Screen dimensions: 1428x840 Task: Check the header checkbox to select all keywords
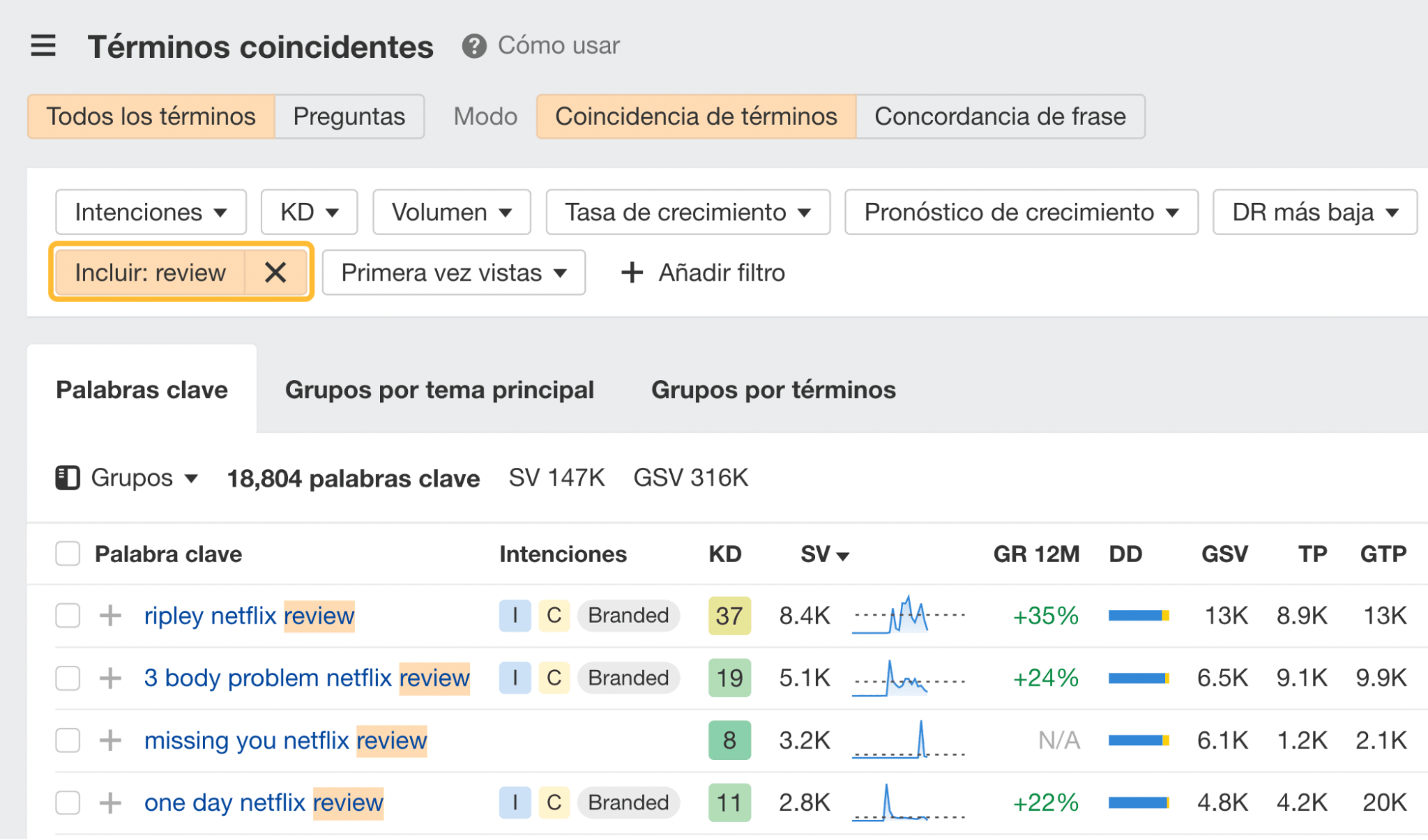(67, 553)
